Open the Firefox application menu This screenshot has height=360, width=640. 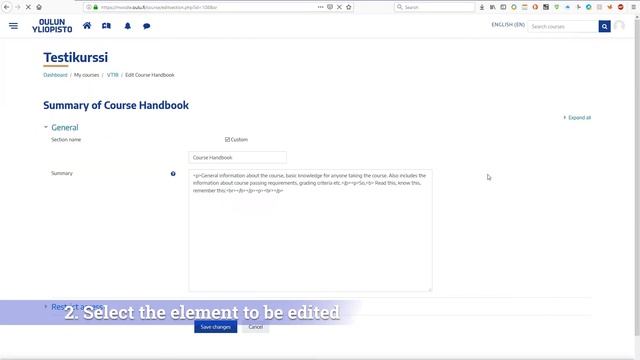click(x=633, y=7)
